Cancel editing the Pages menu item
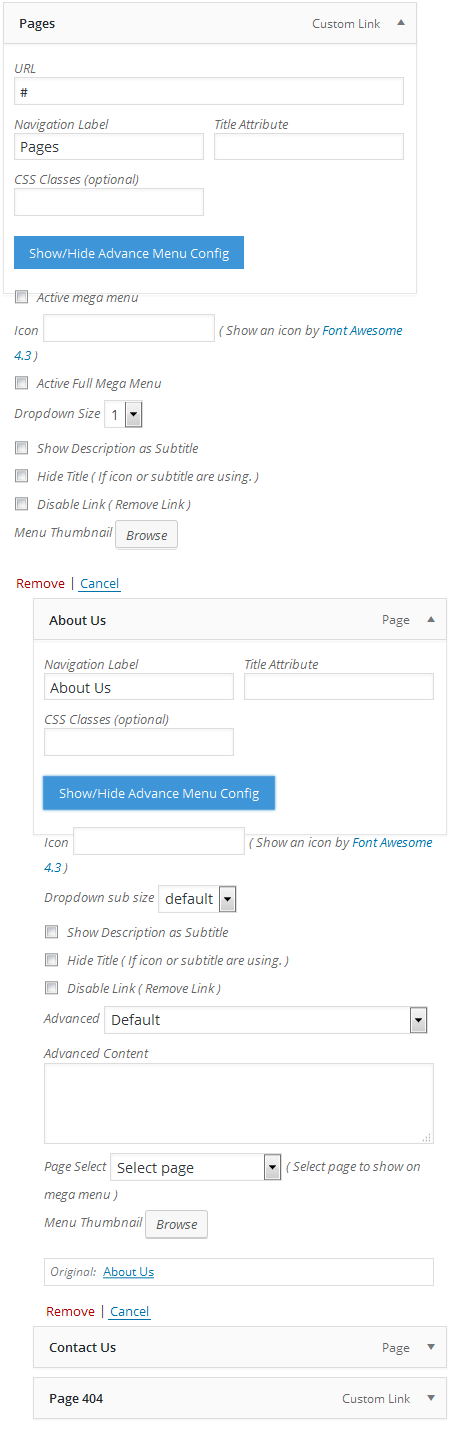 click(100, 583)
